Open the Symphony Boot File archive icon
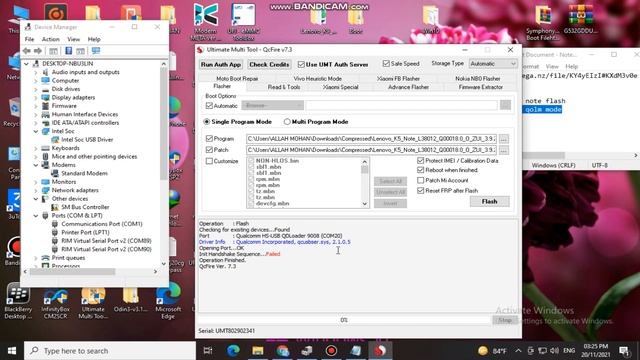The height and width of the screenshot is (360, 640). tap(543, 21)
